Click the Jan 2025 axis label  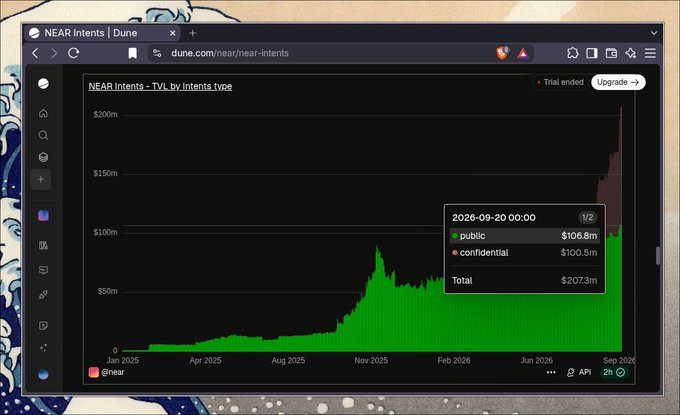(x=123, y=360)
